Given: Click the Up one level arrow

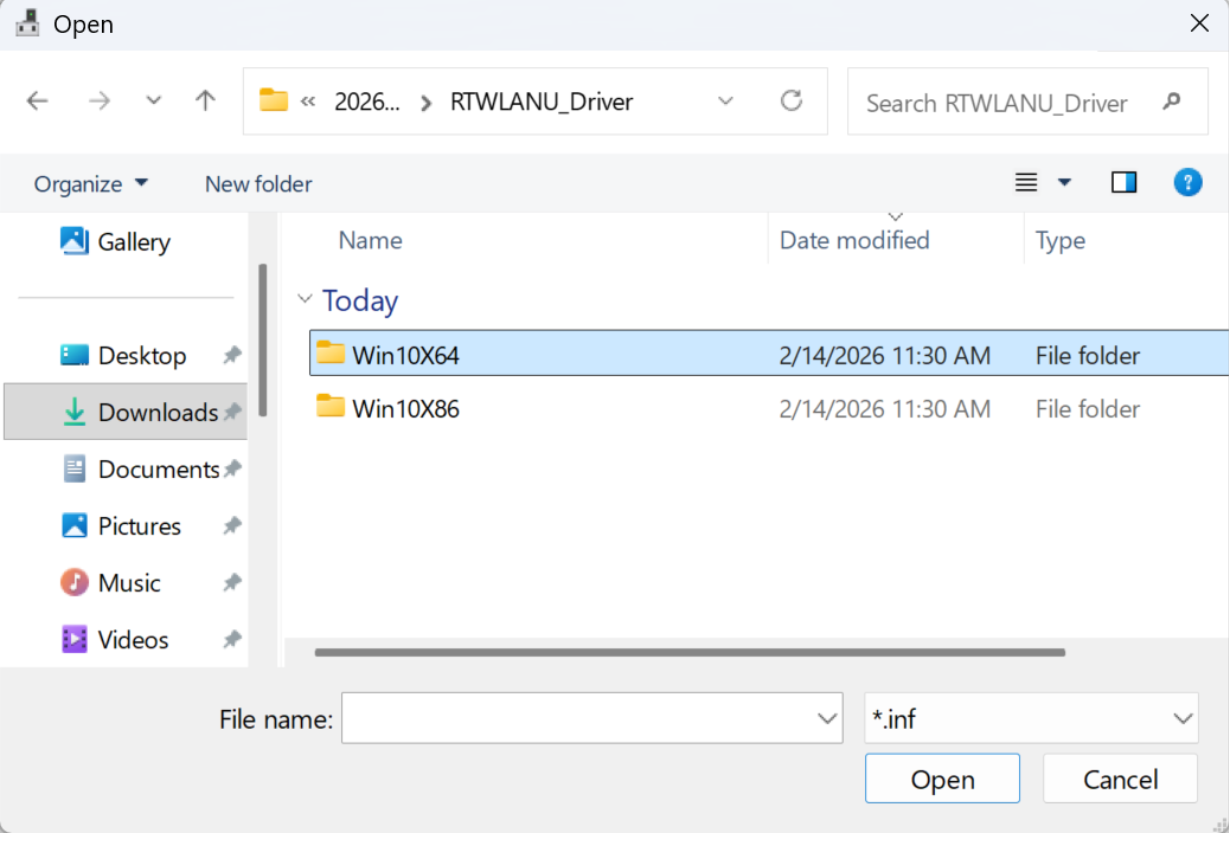Looking at the screenshot, I should (205, 101).
